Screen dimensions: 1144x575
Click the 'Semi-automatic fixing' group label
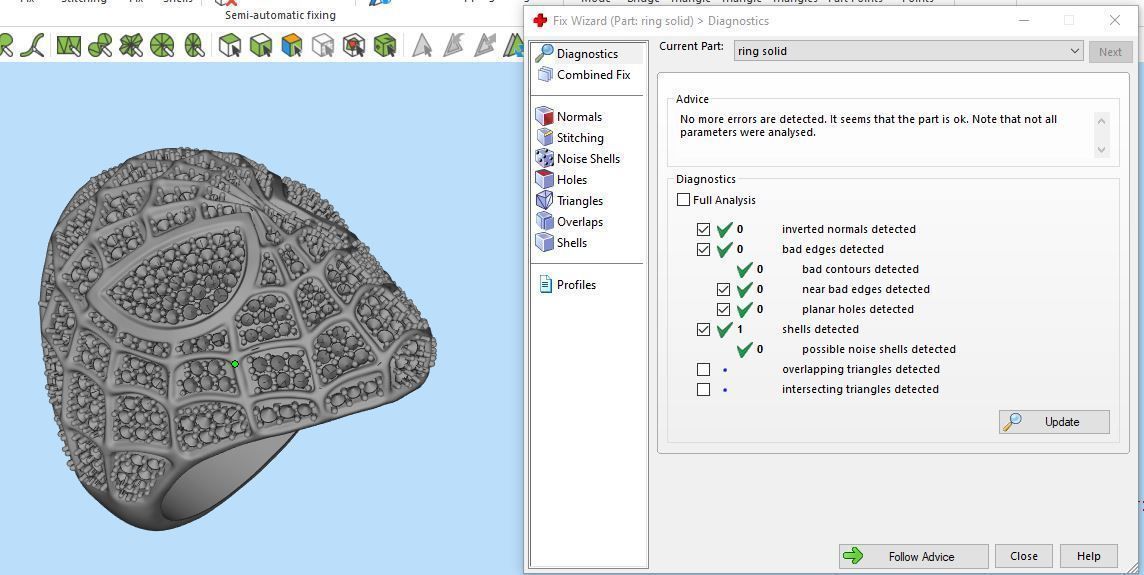pos(280,15)
